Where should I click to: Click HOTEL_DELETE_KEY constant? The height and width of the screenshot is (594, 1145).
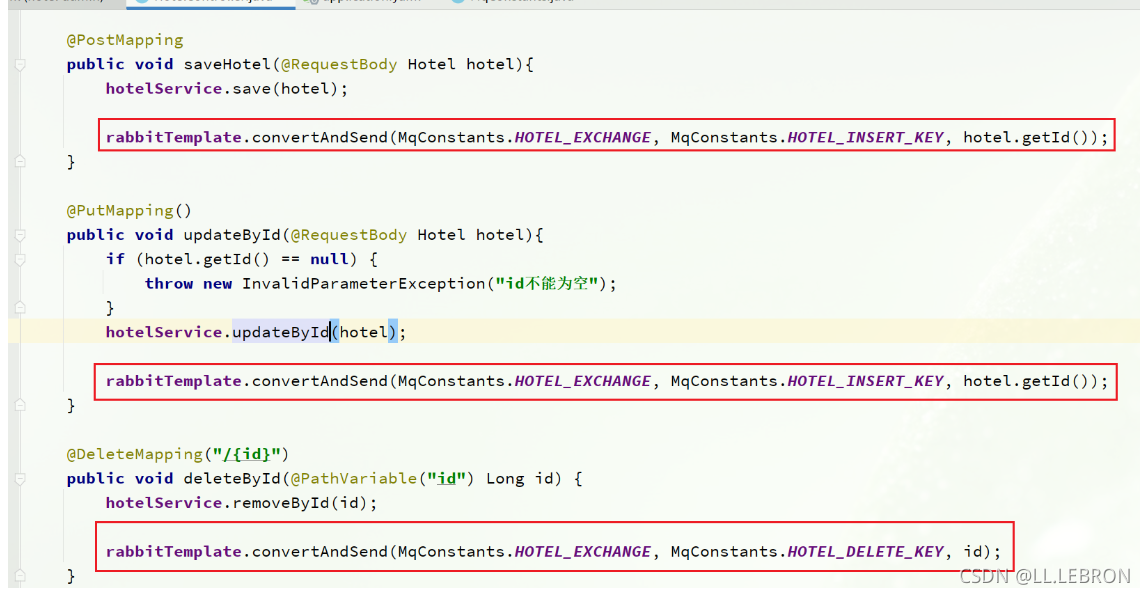(x=865, y=552)
